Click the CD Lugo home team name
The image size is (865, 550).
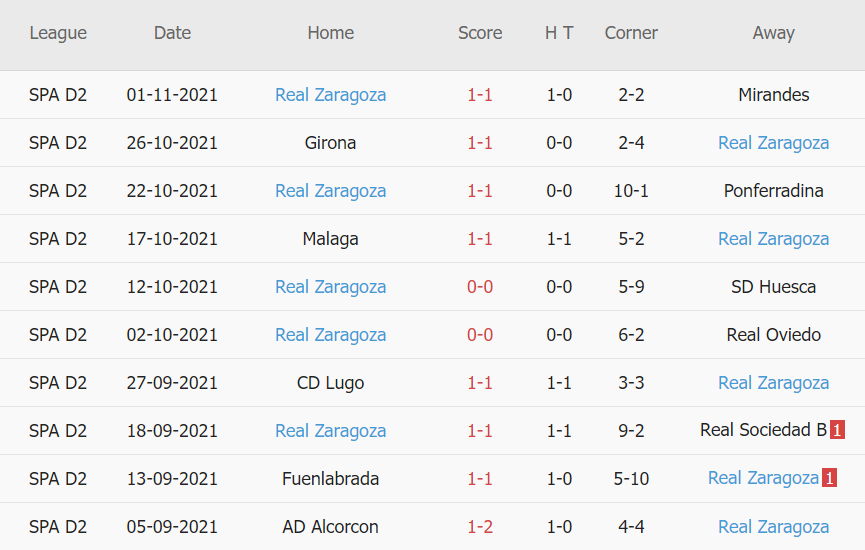coord(330,383)
